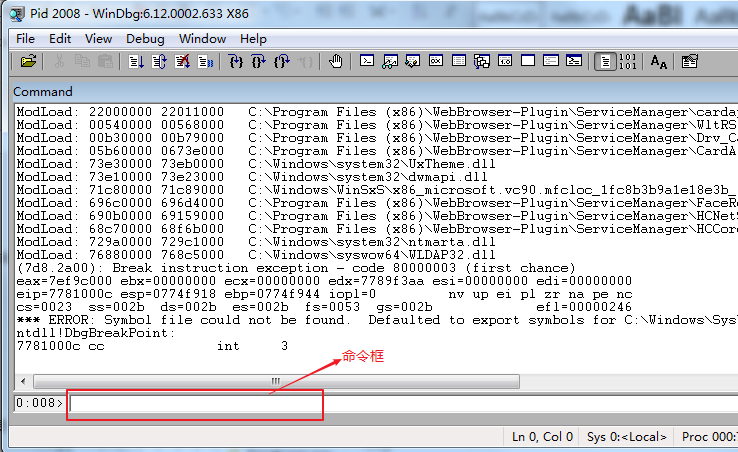
Task: Click the grayed Run to Cursor icon
Action: click(305, 61)
